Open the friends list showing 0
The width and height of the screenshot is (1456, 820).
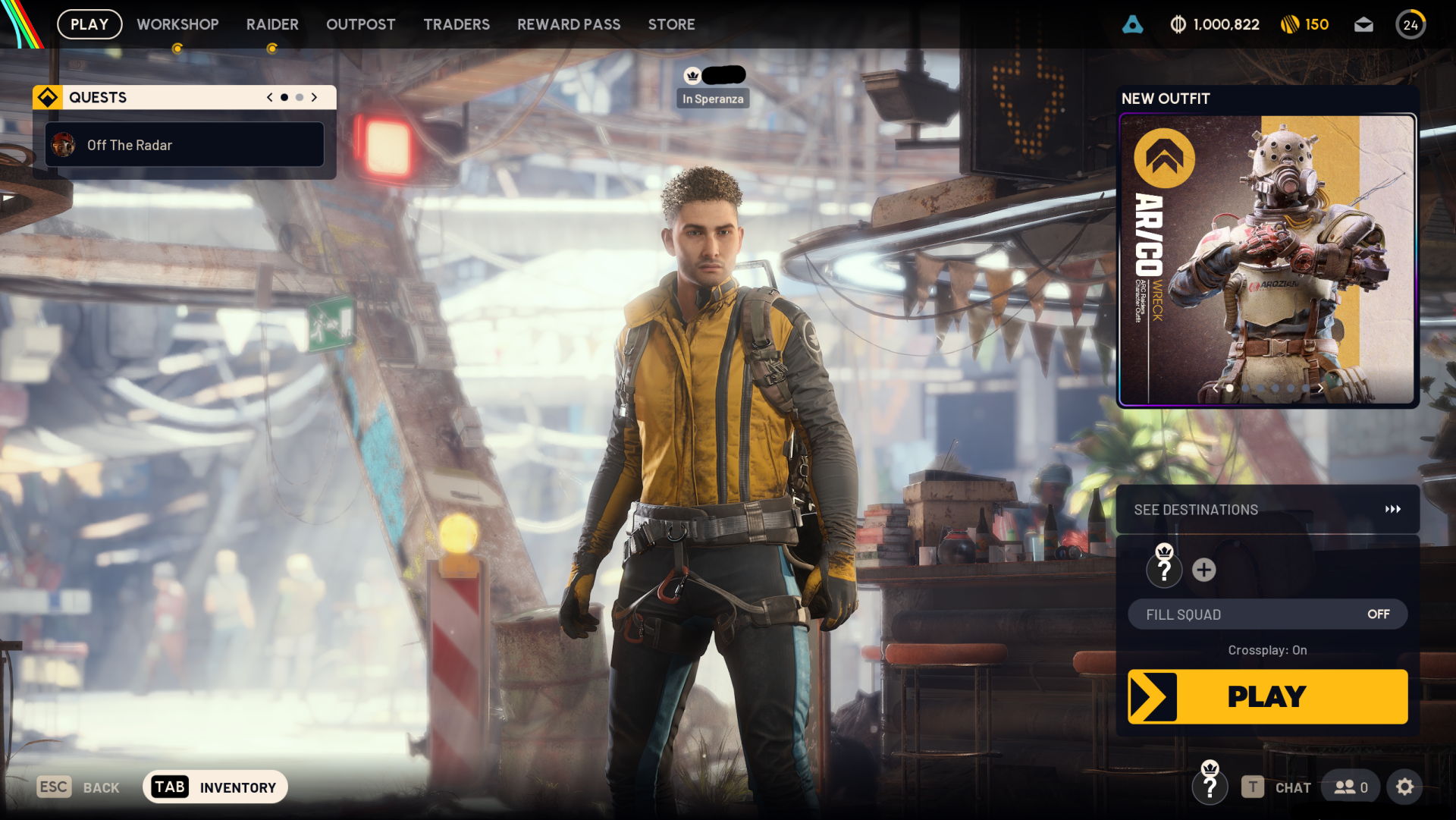pos(1351,787)
